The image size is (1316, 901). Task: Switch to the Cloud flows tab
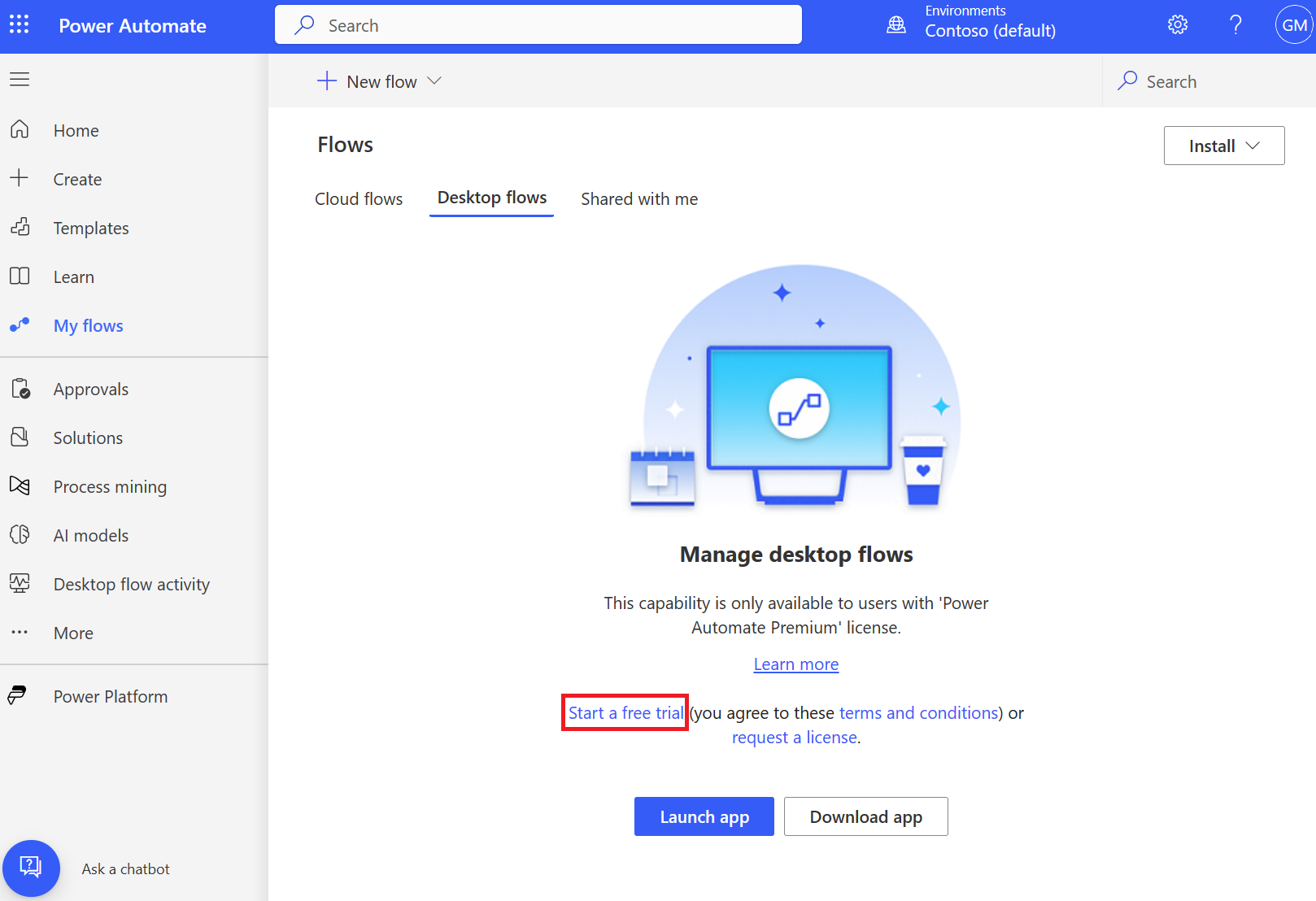point(359,198)
